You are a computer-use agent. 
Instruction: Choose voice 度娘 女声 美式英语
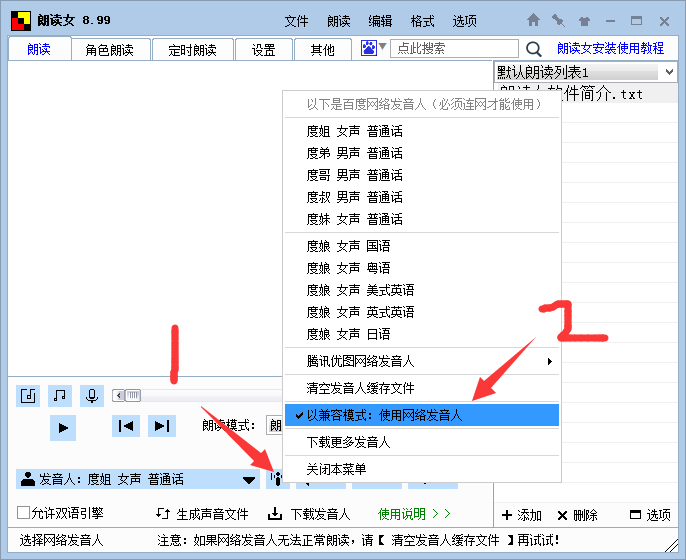(422, 290)
